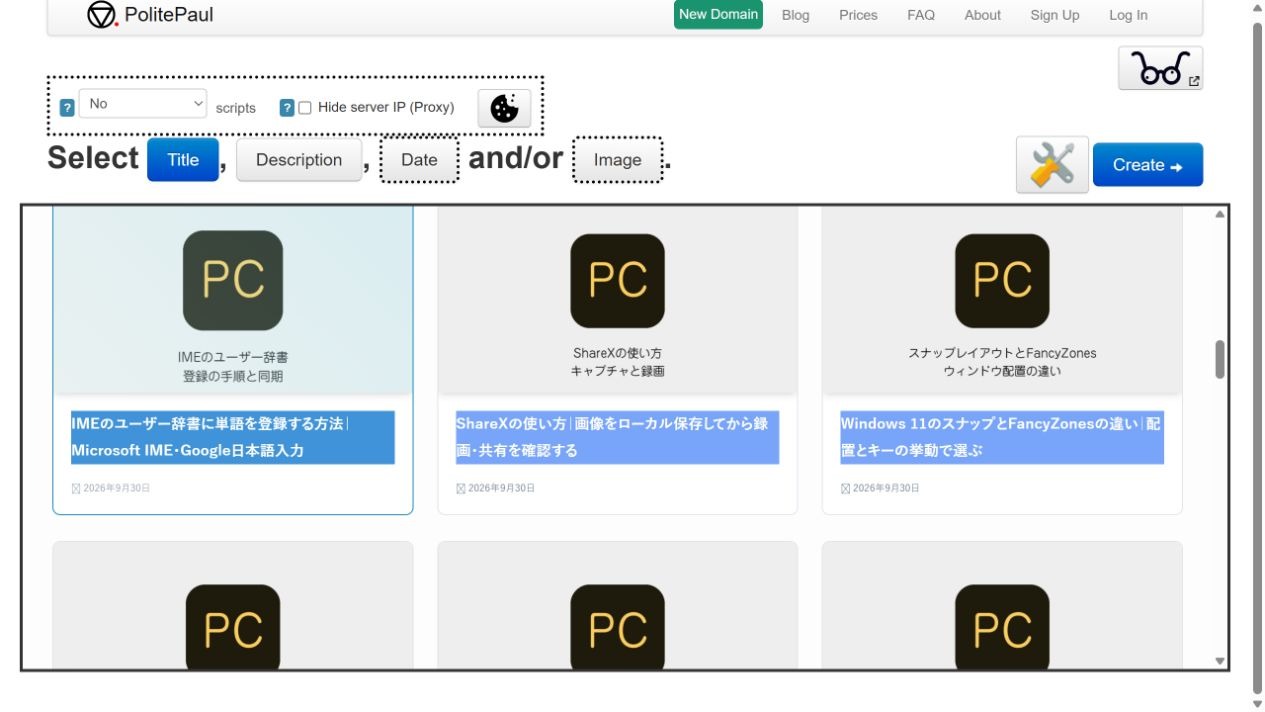Select the Description selector button

[299, 160]
